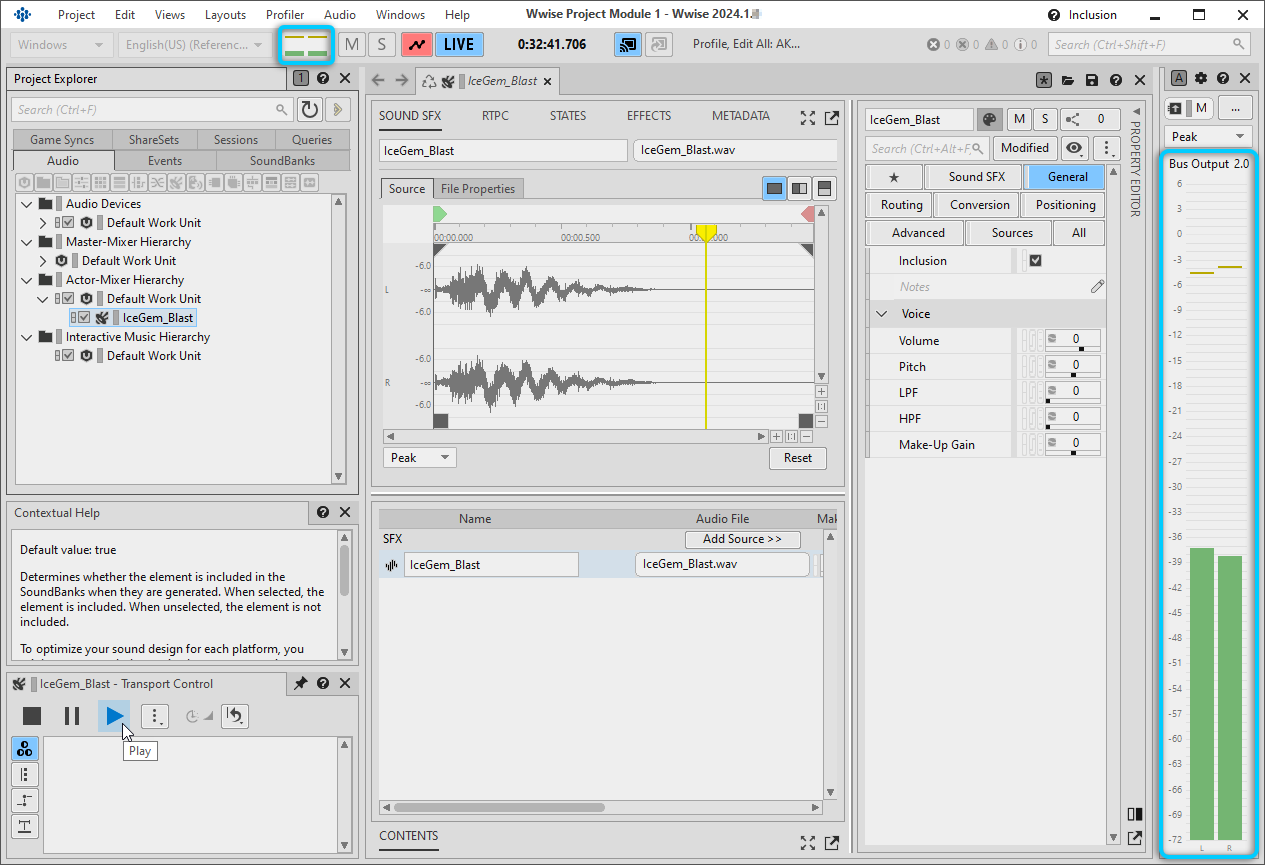Click the Save icon in Property Editor header

click(1091, 80)
